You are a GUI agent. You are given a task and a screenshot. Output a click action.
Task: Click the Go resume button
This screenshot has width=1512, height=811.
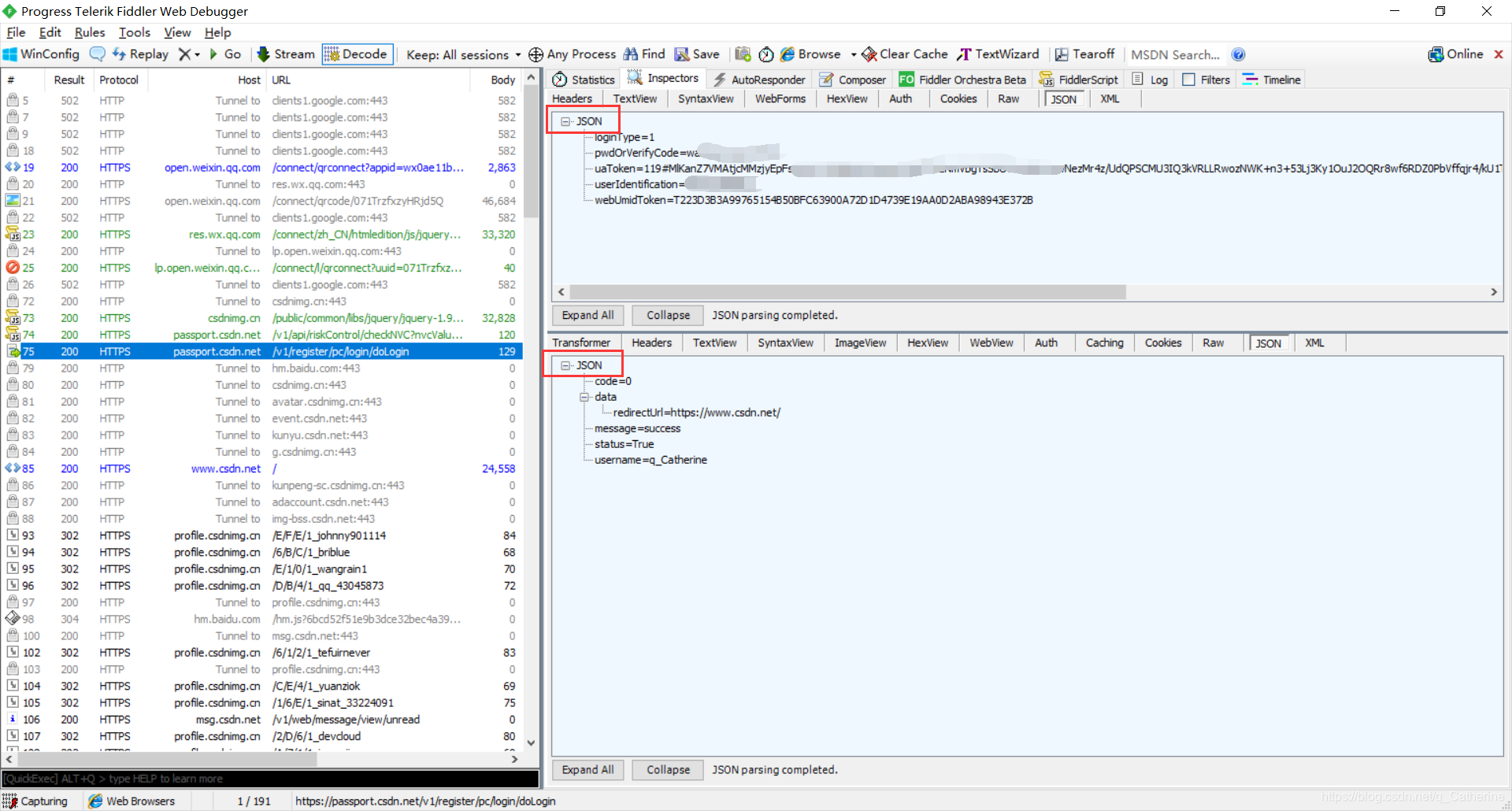point(225,54)
